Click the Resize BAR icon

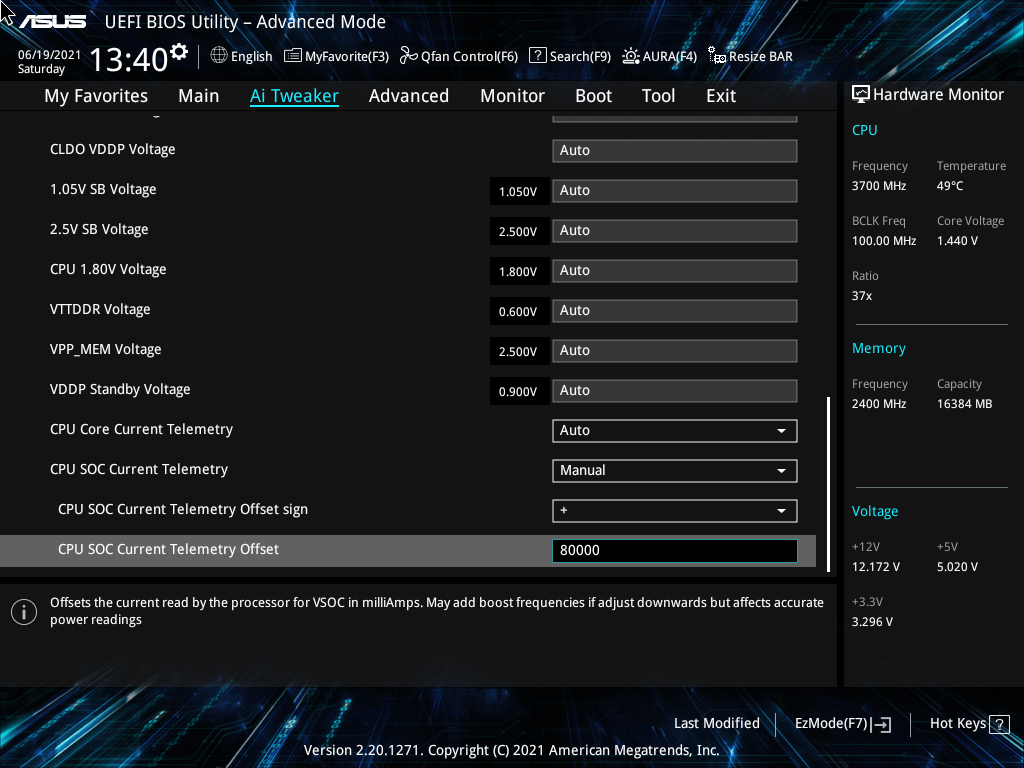pyautogui.click(x=749, y=56)
